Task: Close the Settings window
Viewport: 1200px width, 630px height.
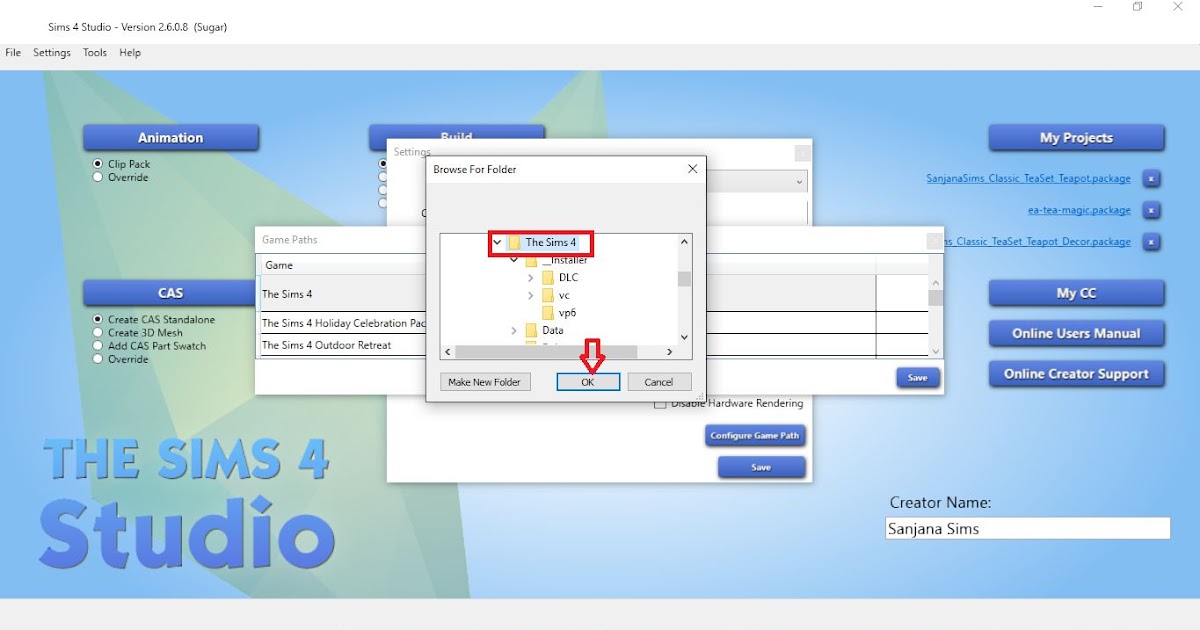Action: 802,153
